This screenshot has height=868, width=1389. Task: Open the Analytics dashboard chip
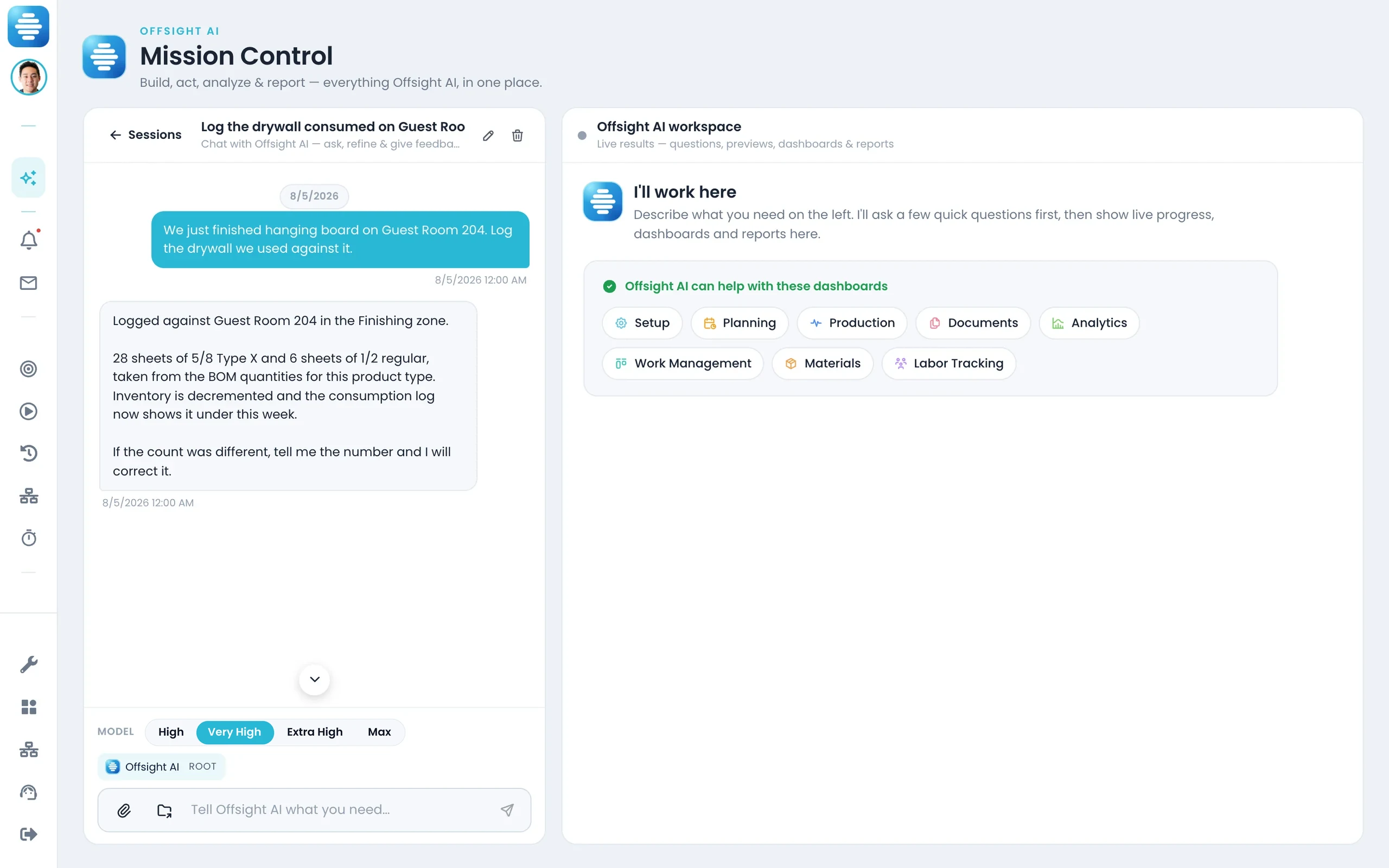coord(1089,323)
